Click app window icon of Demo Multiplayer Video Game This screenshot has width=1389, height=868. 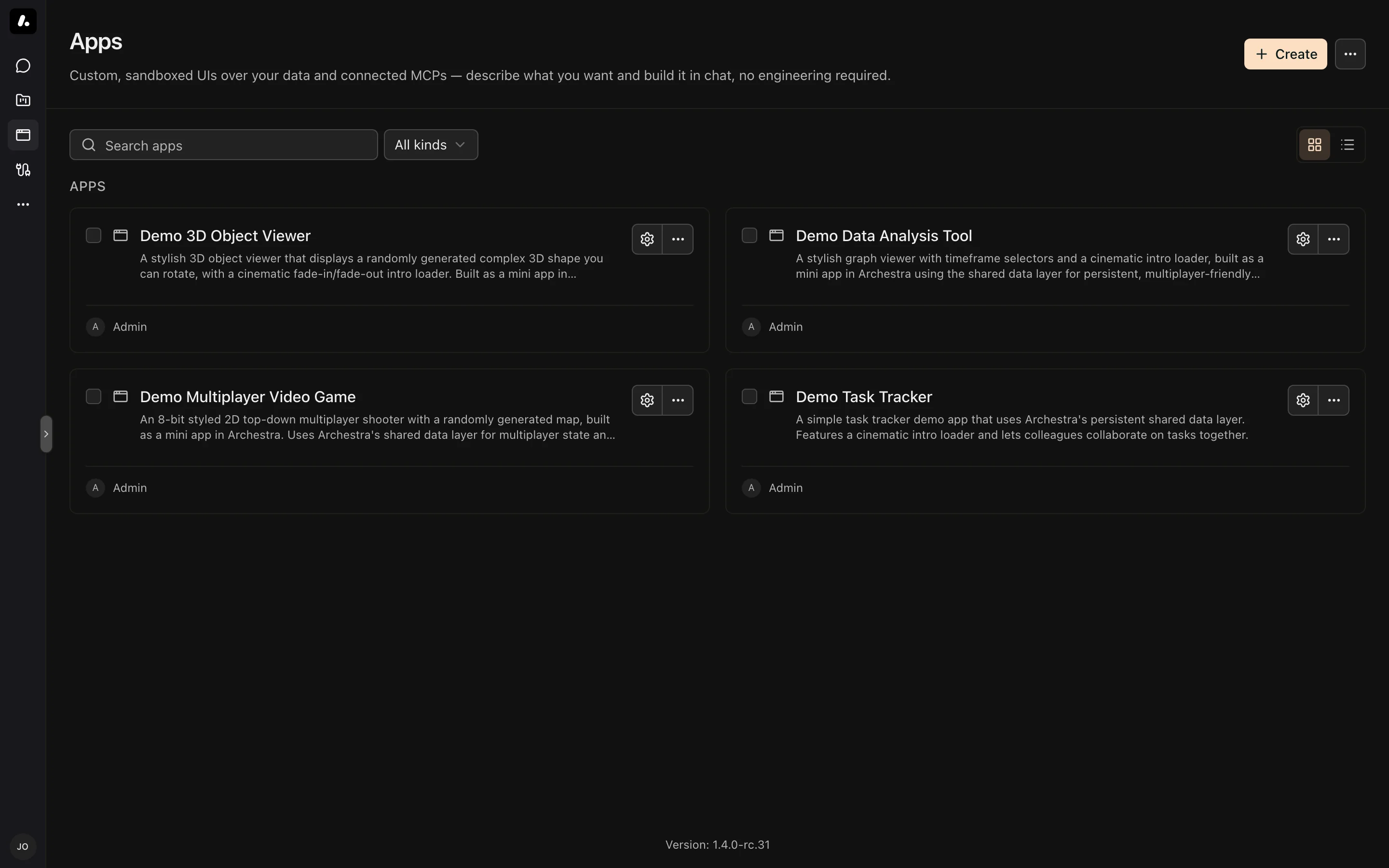point(121,397)
